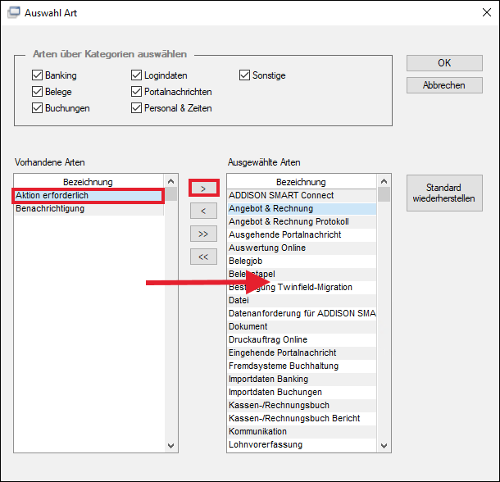This screenshot has width=500, height=482.
Task: Click down arrow of Ausgewählte Arten scrollbar
Action: (x=384, y=446)
